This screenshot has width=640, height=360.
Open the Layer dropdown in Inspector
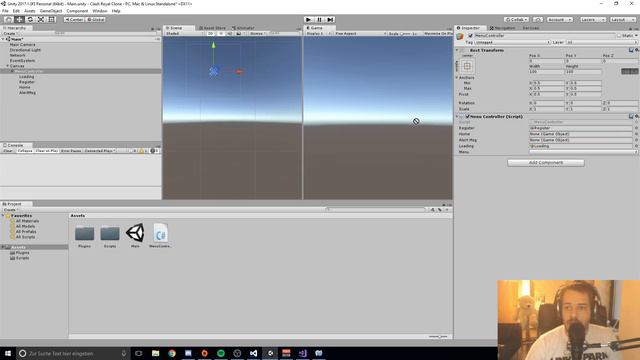click(602, 42)
